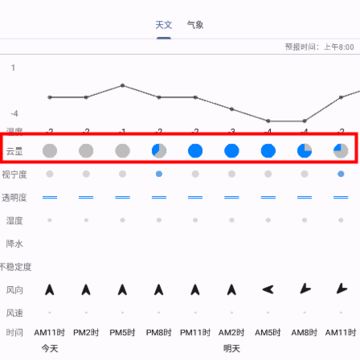
Task: Tap the 湿度 dot at PM8时
Action: click(x=159, y=220)
